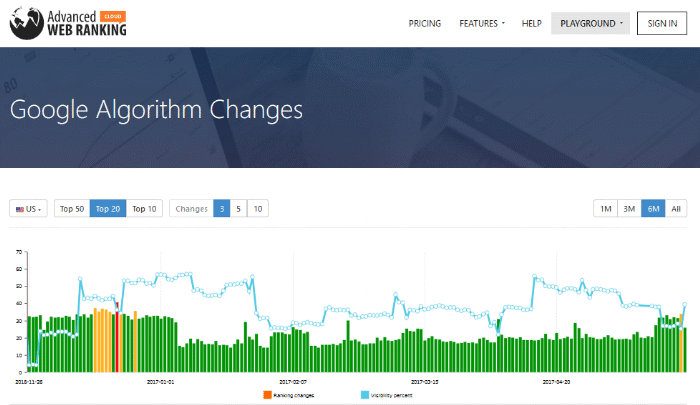The height and width of the screenshot is (405, 700).
Task: Click the 2017-01-01 x-axis date label
Action: coord(160,382)
